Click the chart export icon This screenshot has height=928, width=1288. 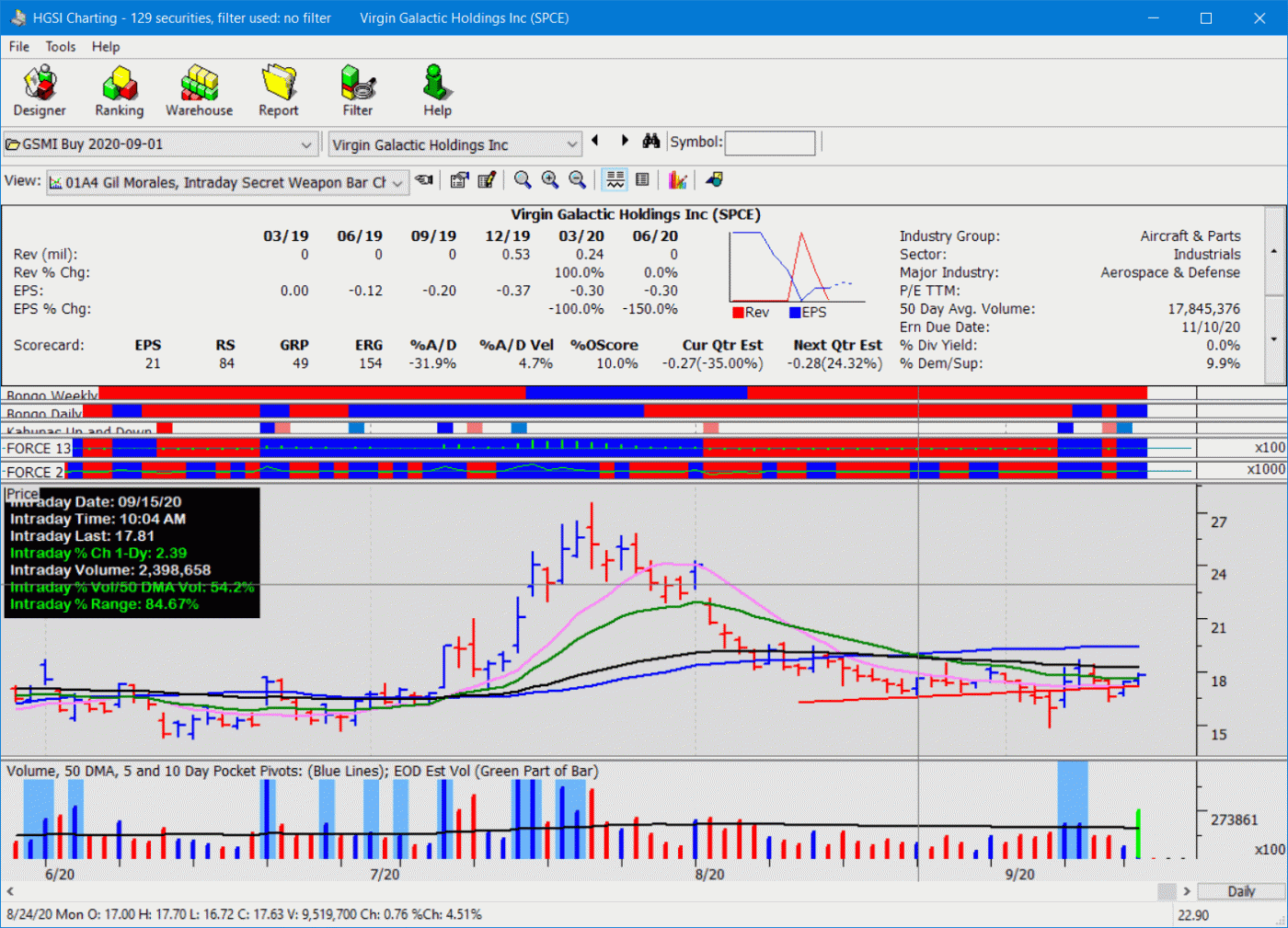(714, 180)
